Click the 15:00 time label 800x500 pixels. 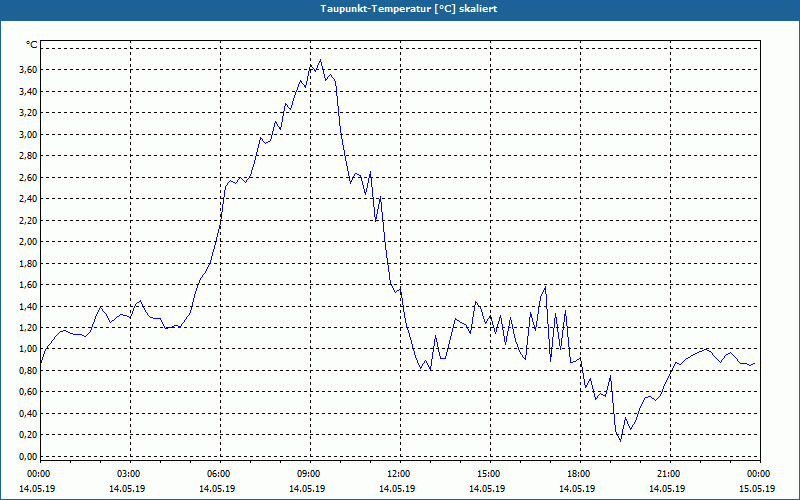[488, 474]
